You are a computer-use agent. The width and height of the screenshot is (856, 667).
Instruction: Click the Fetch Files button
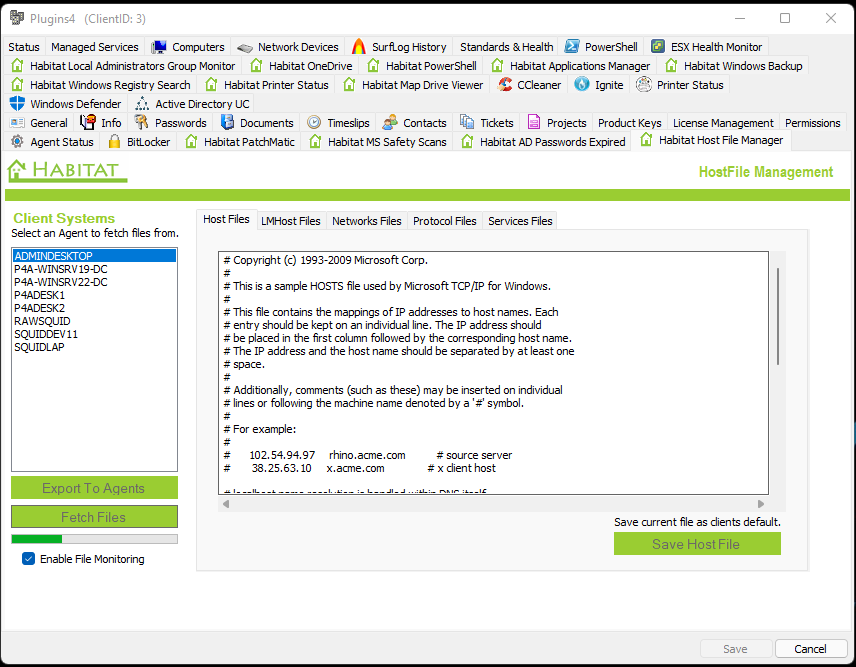(94, 516)
